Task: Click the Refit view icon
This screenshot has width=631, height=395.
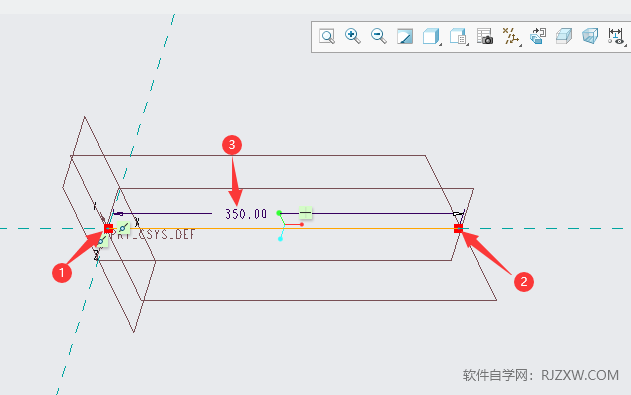Action: click(x=327, y=36)
